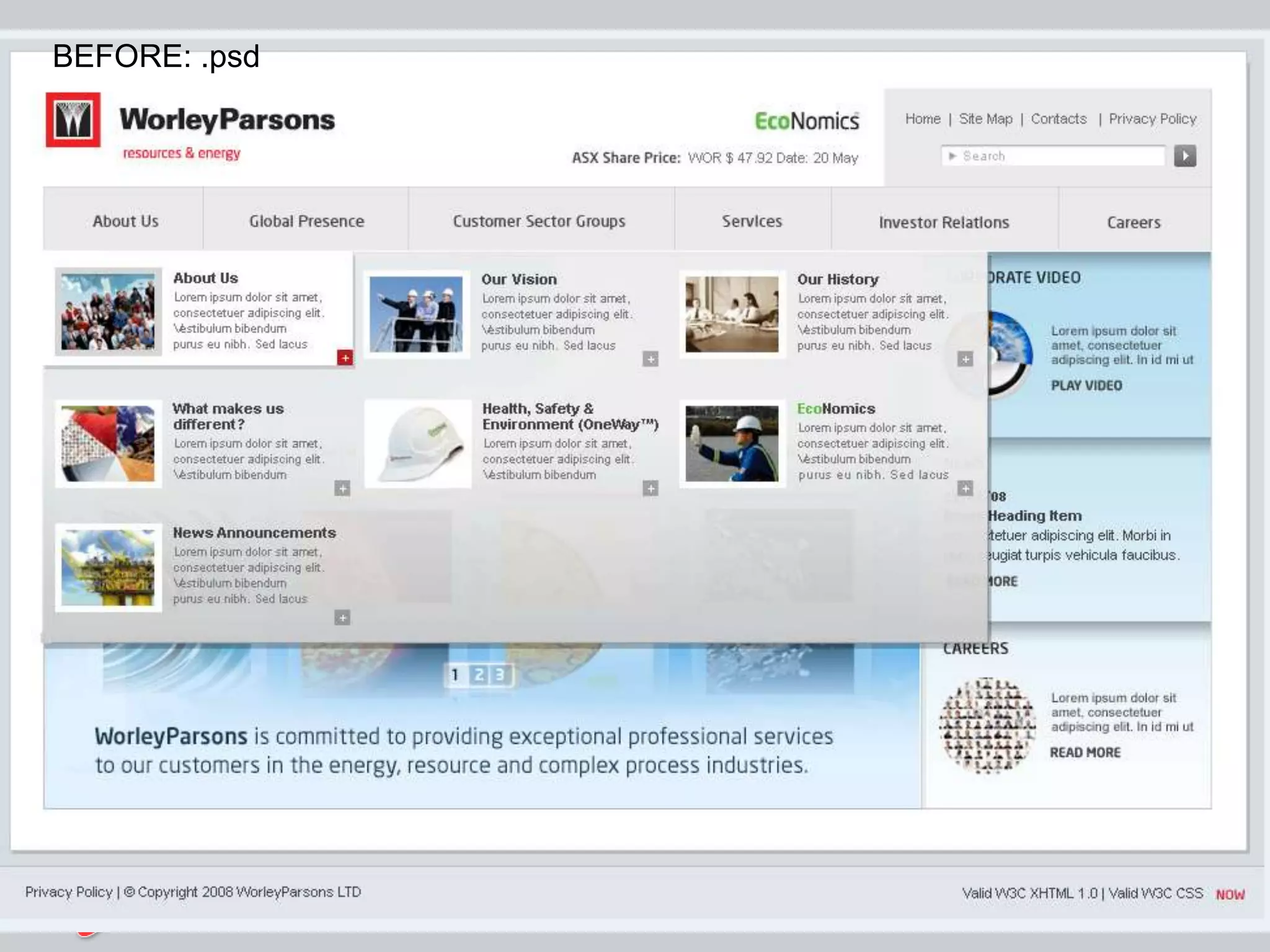1270x952 pixels.
Task: Click PLAY VIDEO in corporate video panel
Action: click(x=1086, y=386)
